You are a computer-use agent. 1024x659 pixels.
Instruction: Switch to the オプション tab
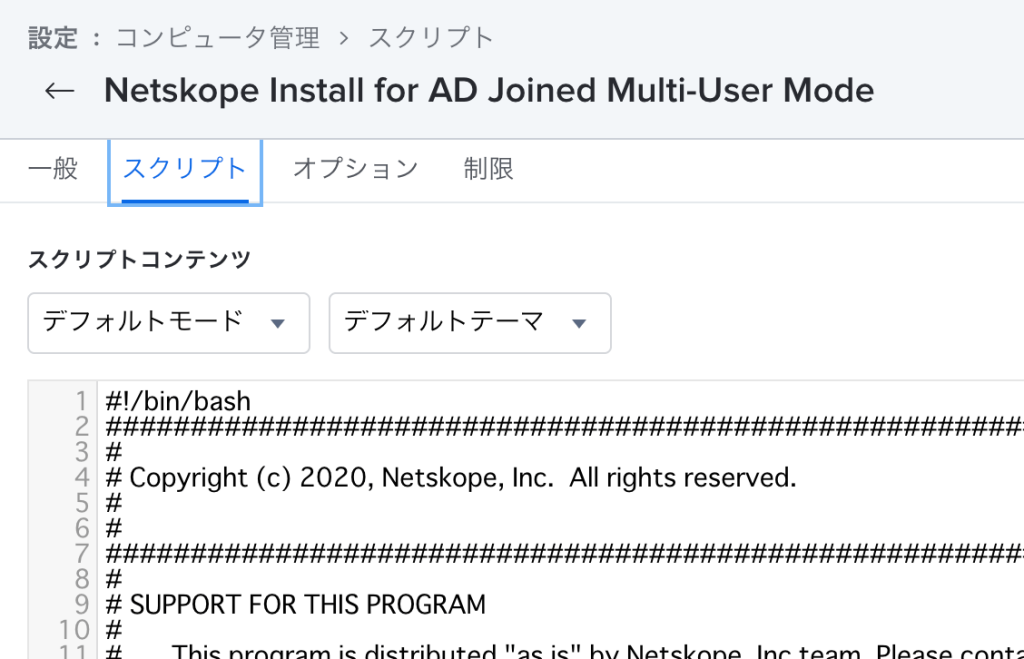(x=355, y=169)
